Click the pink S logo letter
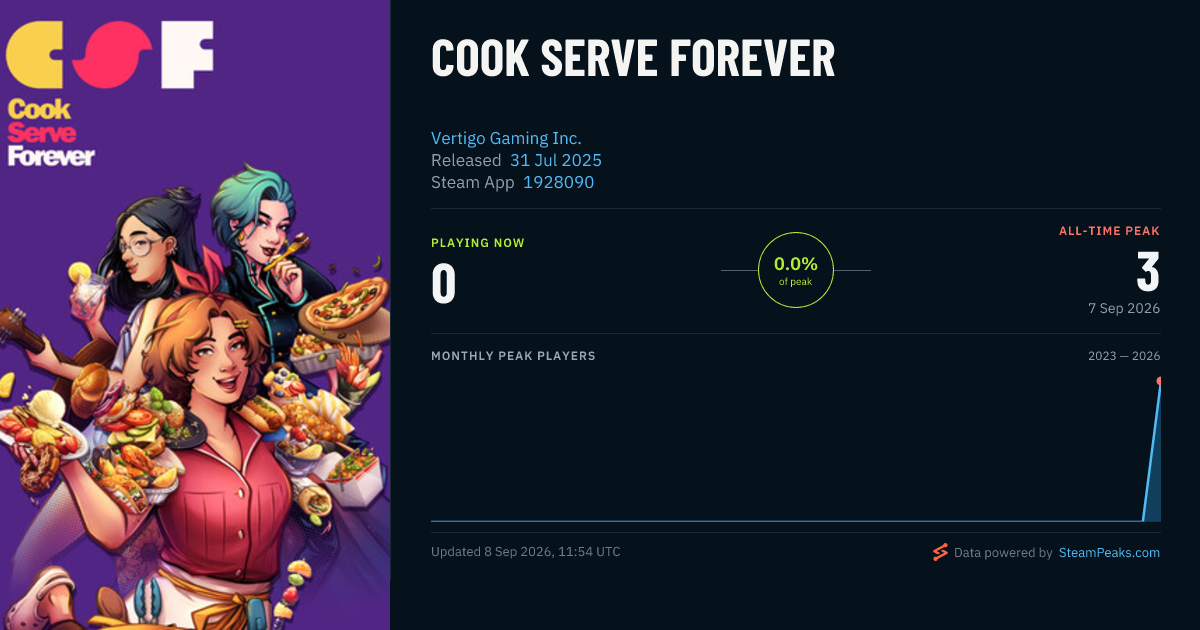The height and width of the screenshot is (630, 1200). (104, 55)
